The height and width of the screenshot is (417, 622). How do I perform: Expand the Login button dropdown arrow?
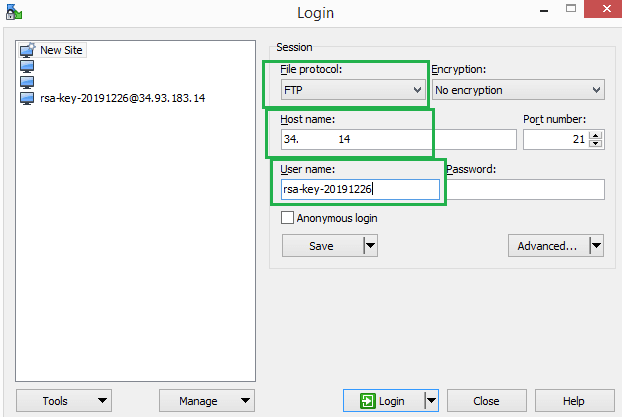coord(431,401)
